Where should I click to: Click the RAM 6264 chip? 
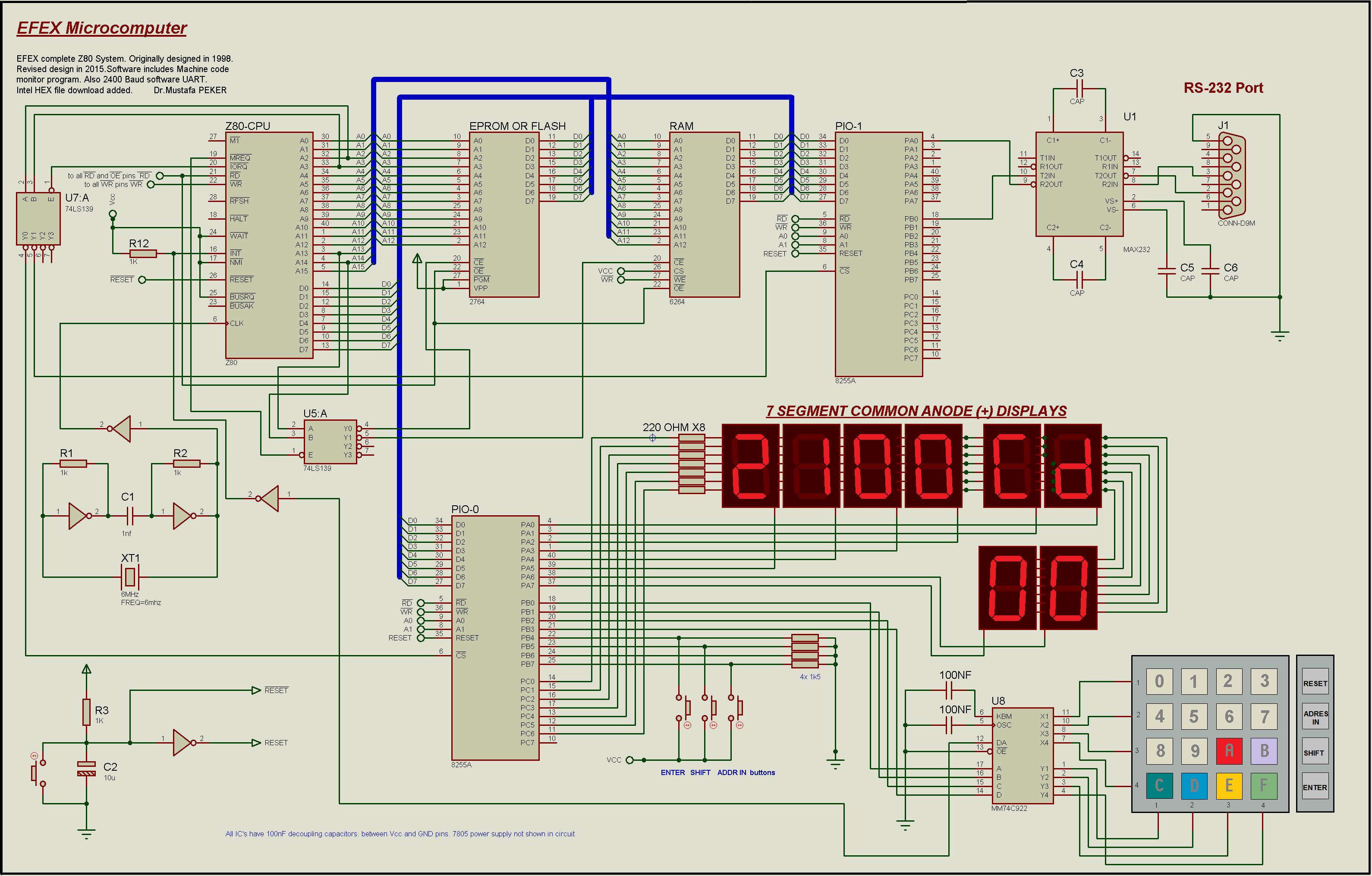point(704,214)
